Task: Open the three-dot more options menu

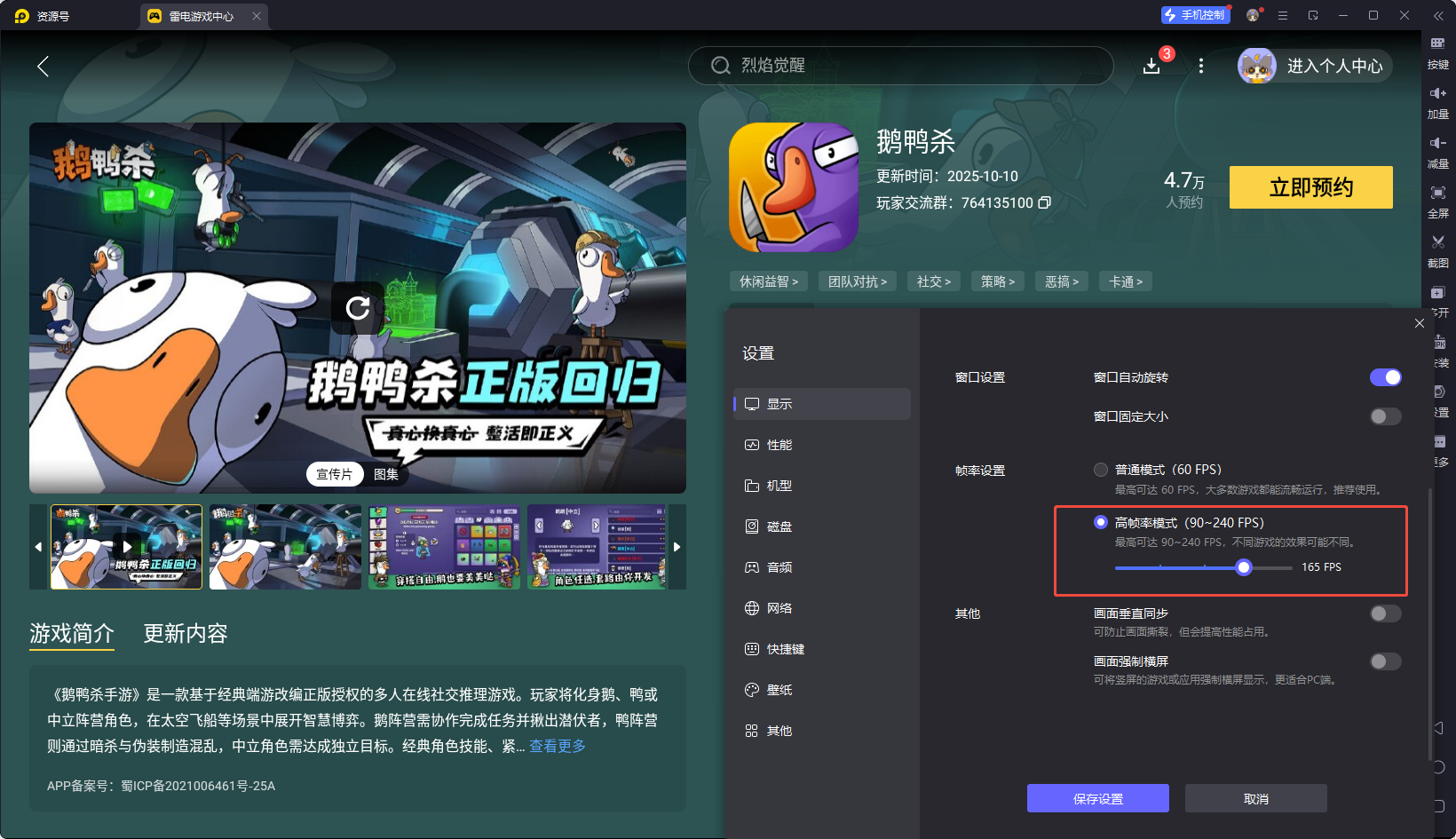Action: coord(1200,66)
